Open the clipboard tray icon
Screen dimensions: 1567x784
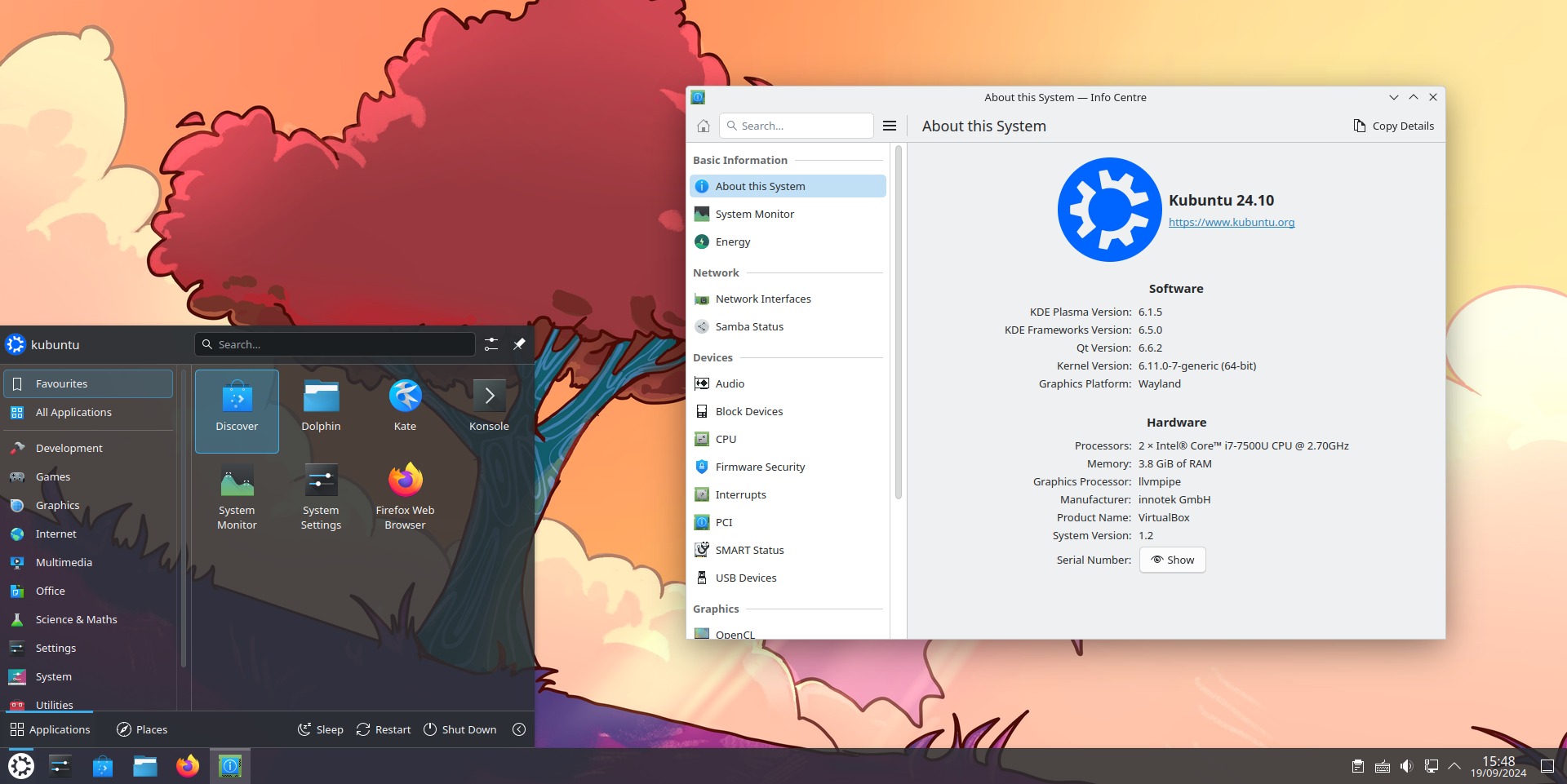click(1358, 766)
